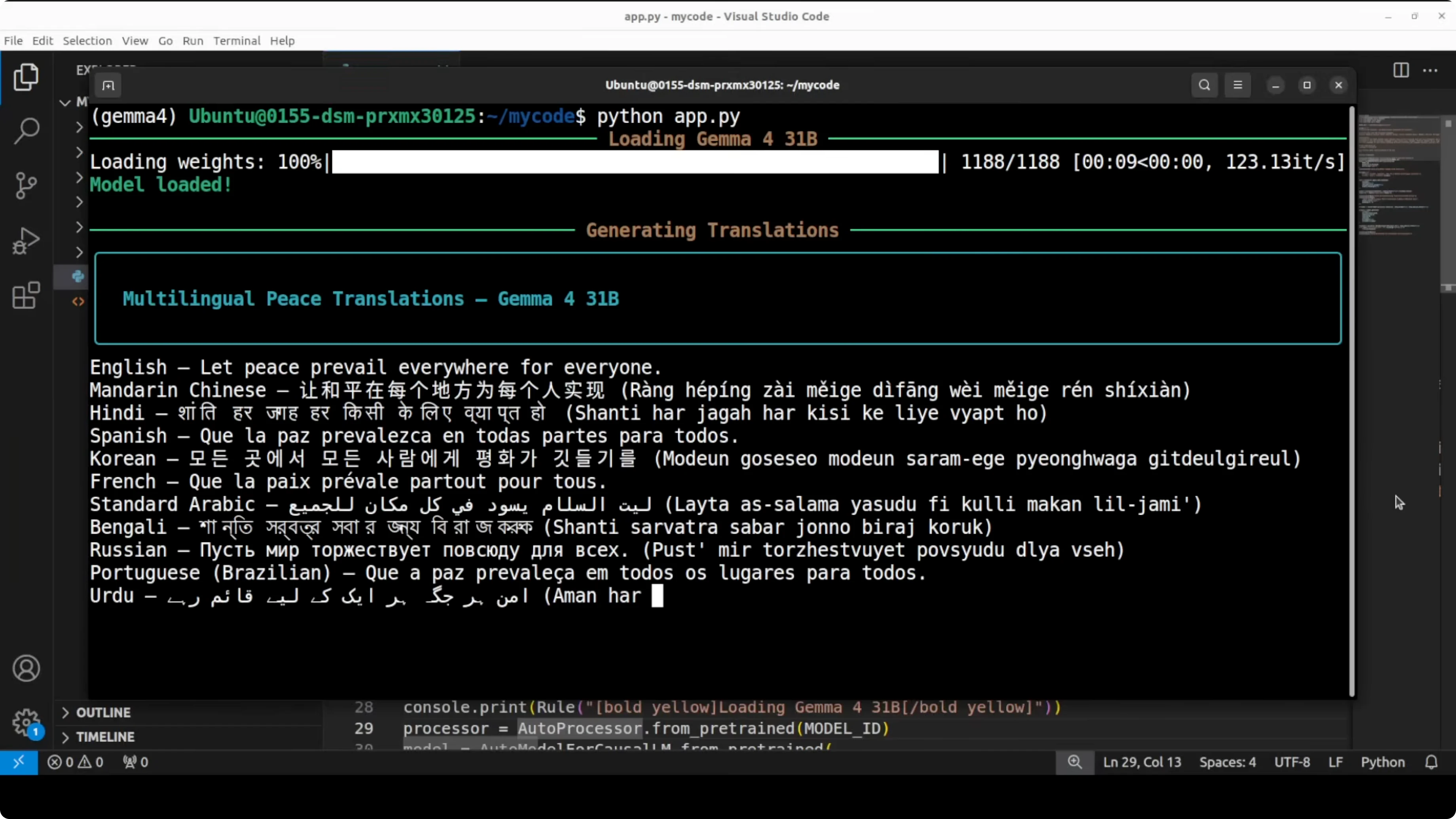This screenshot has height=819, width=1456.
Task: Open the Source Control view
Action: 26,186
